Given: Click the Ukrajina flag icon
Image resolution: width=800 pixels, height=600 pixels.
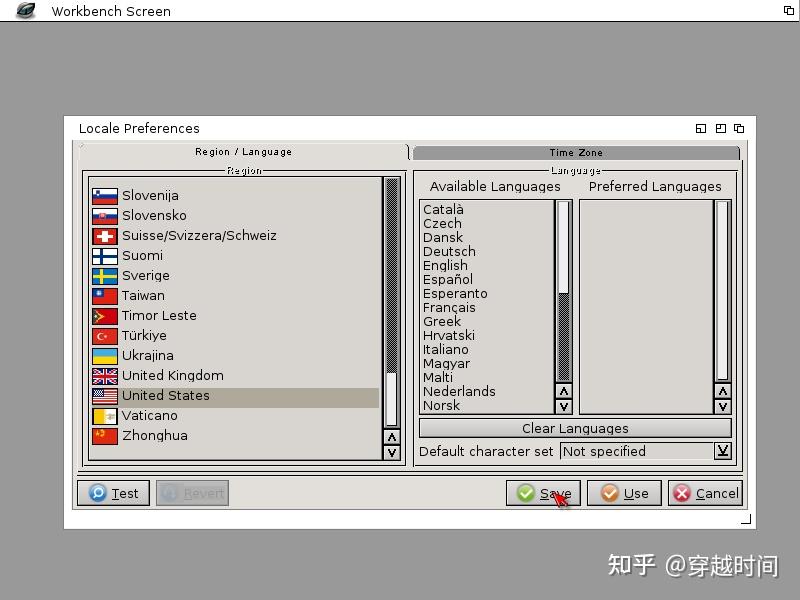Looking at the screenshot, I should [104, 356].
